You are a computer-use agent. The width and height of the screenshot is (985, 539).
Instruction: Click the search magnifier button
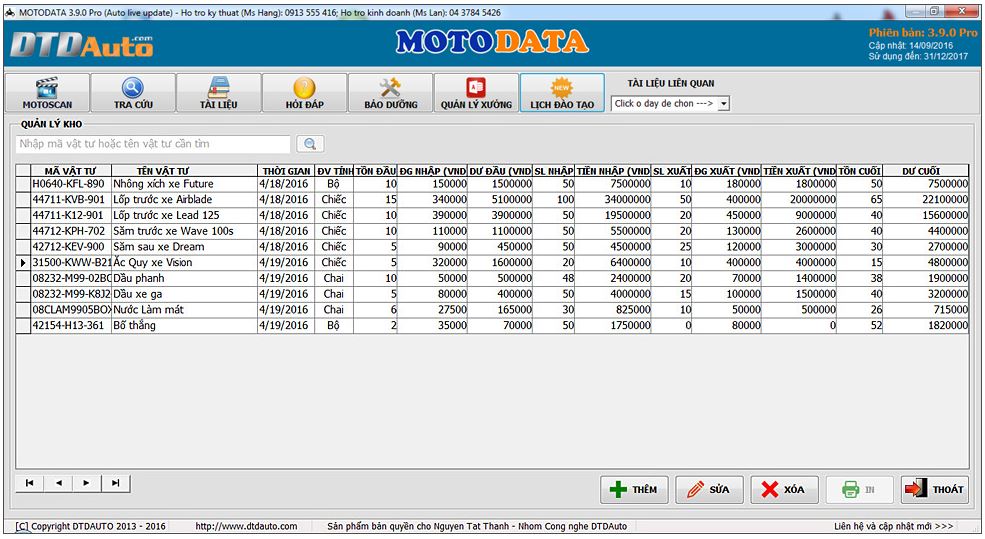point(310,144)
